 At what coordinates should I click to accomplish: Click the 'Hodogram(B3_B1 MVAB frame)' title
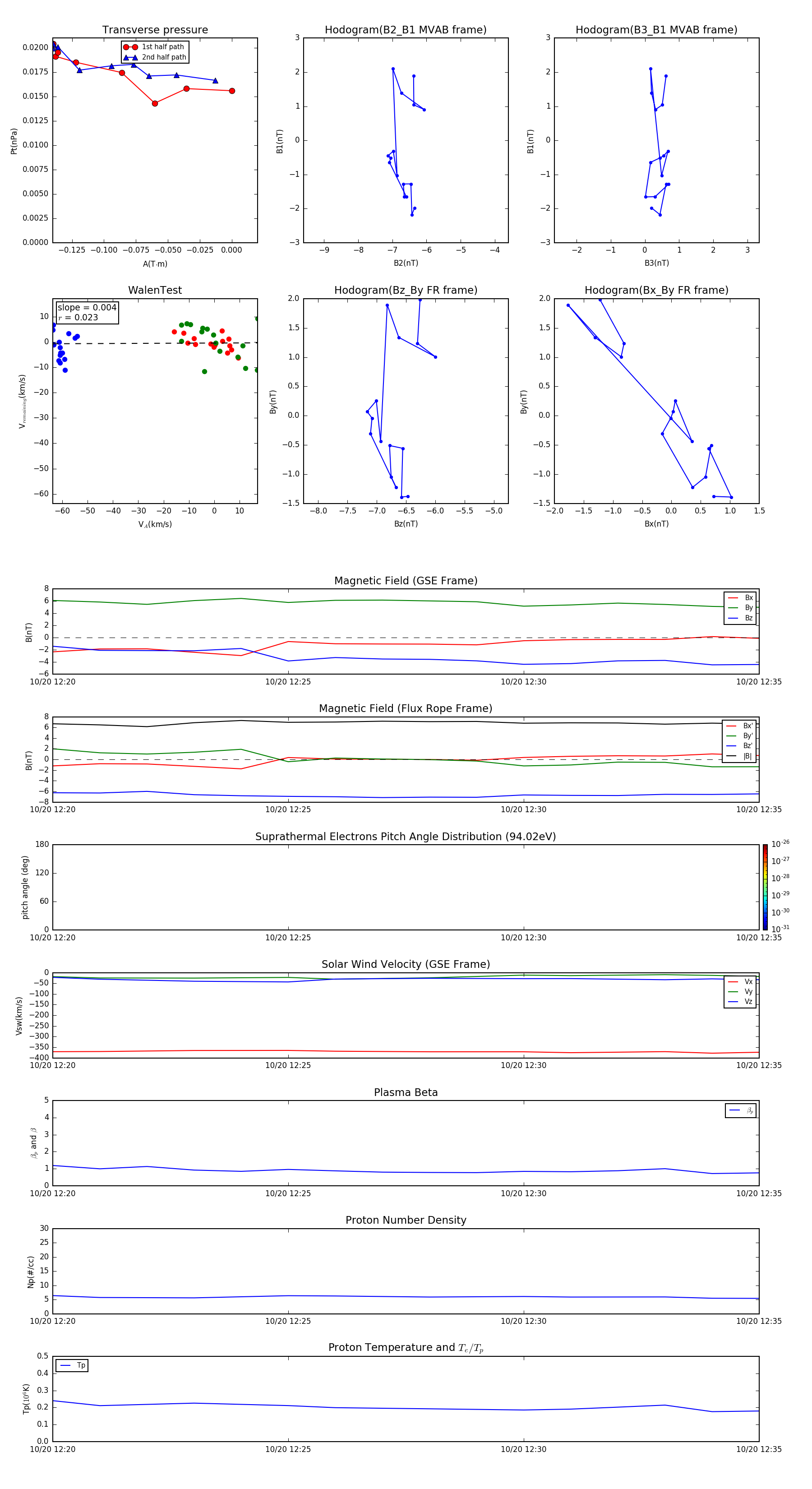[x=656, y=30]
